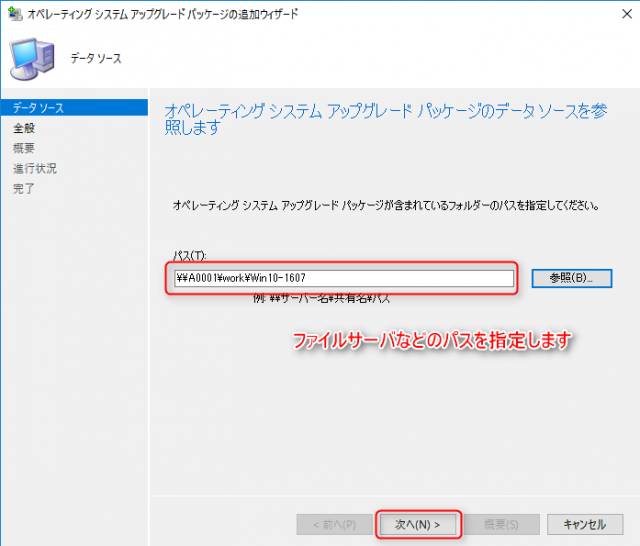The width and height of the screenshot is (640, 546).
Task: Click the パス text field containing \\A0001\work\Win10-1607
Action: (x=342, y=278)
